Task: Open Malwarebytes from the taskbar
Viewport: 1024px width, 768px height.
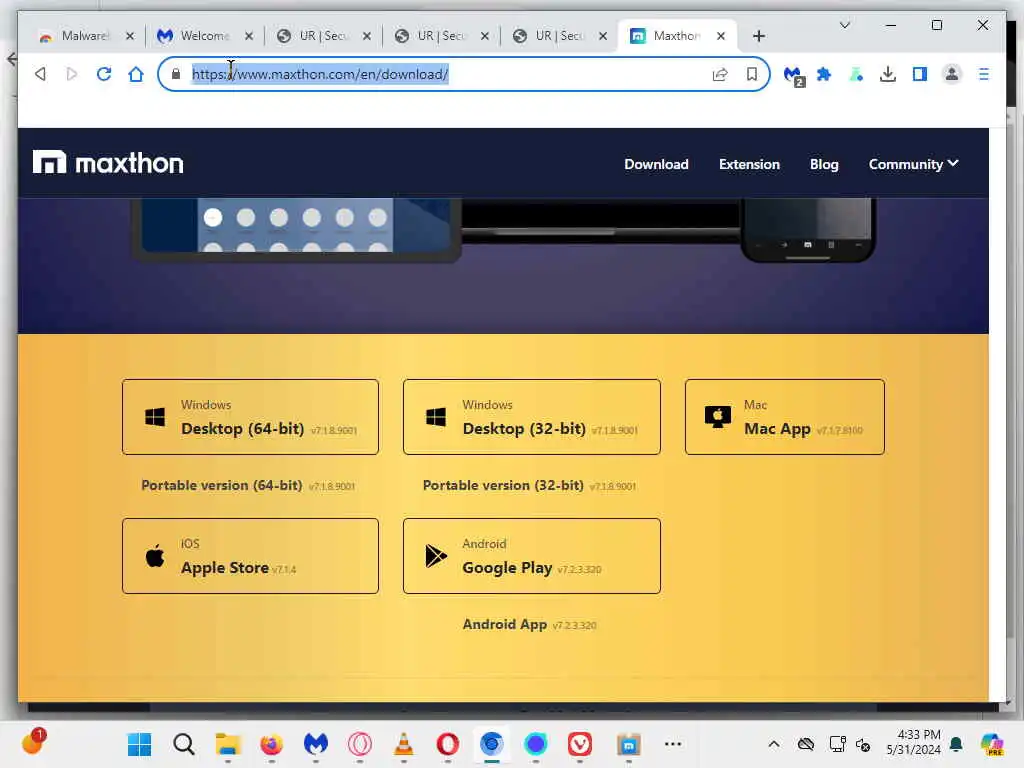Action: [315, 744]
